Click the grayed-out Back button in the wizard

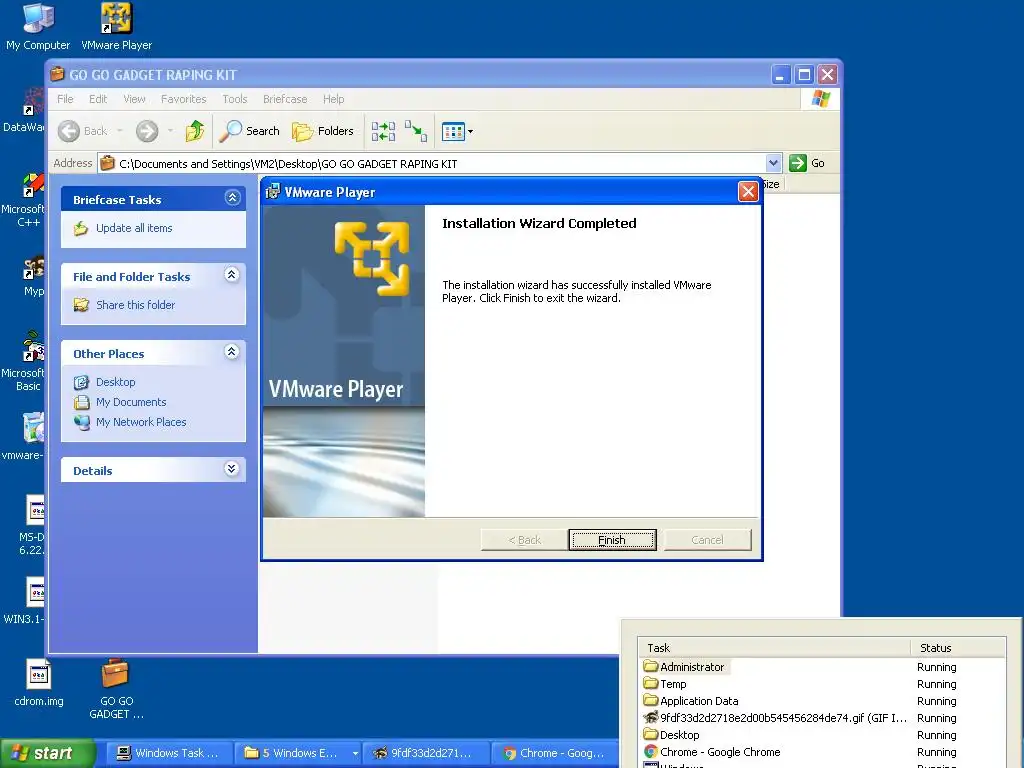(524, 540)
